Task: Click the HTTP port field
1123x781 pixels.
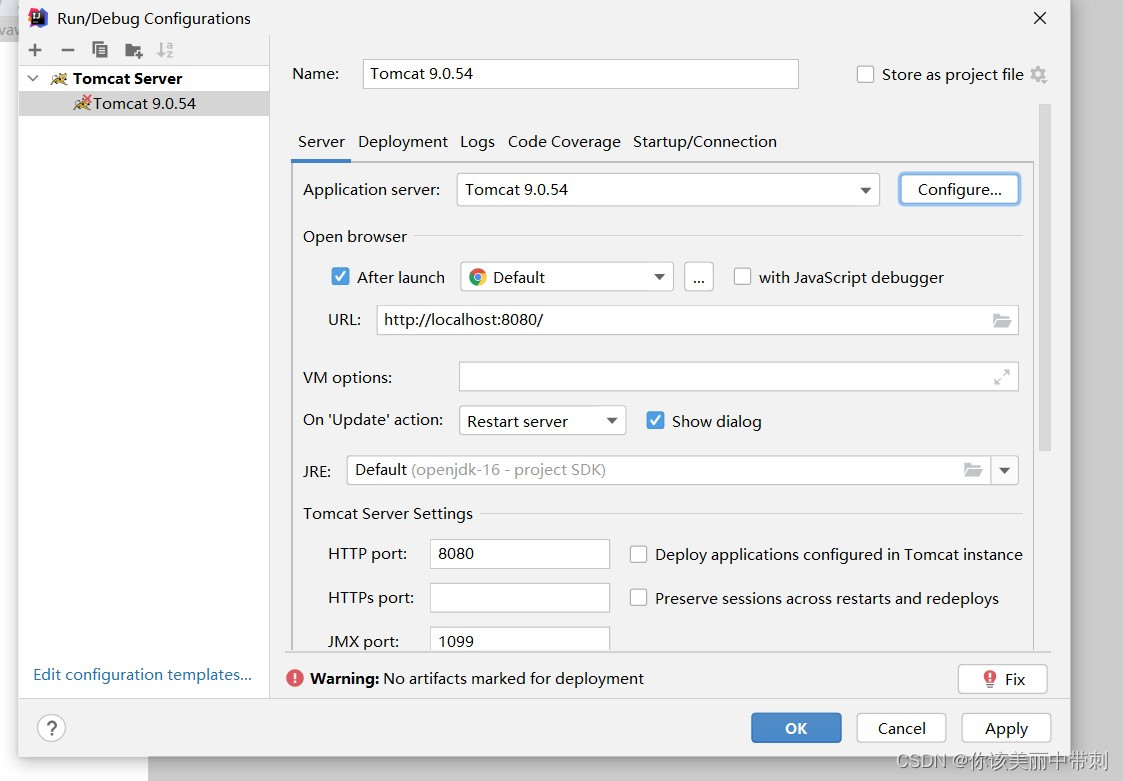Action: tap(519, 554)
